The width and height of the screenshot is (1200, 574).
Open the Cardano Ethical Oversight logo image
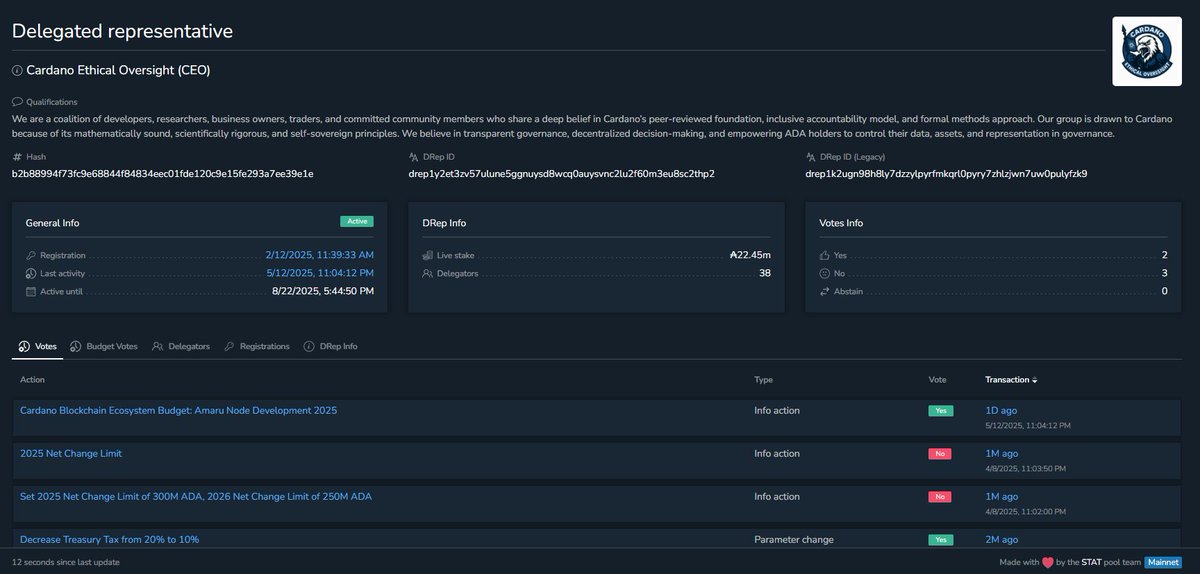[1147, 50]
